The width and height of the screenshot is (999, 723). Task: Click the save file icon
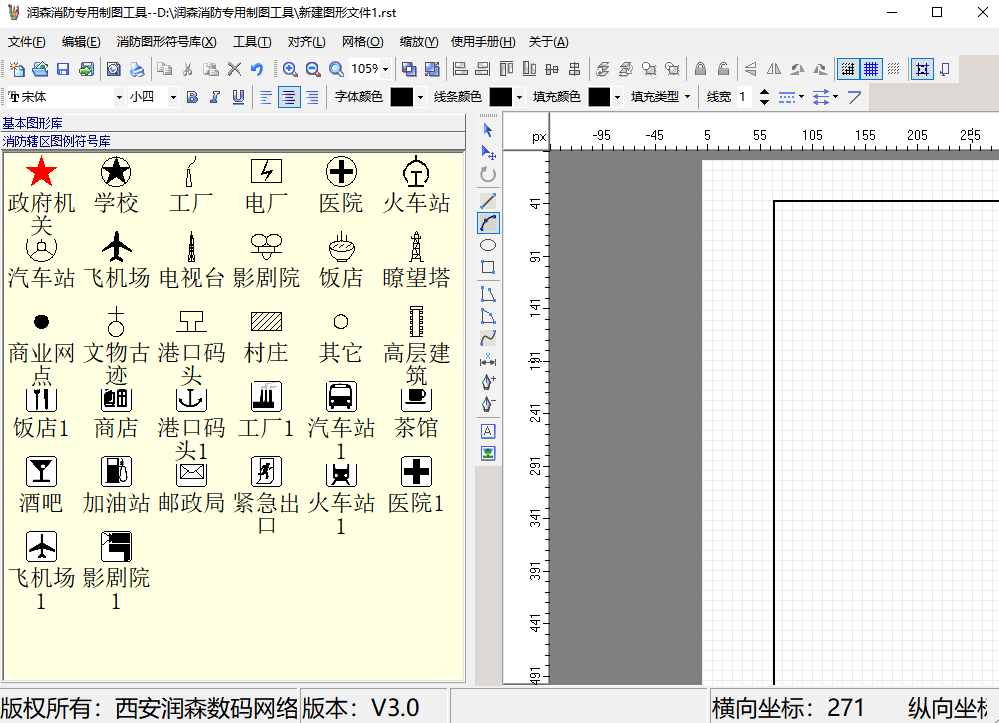tap(63, 69)
